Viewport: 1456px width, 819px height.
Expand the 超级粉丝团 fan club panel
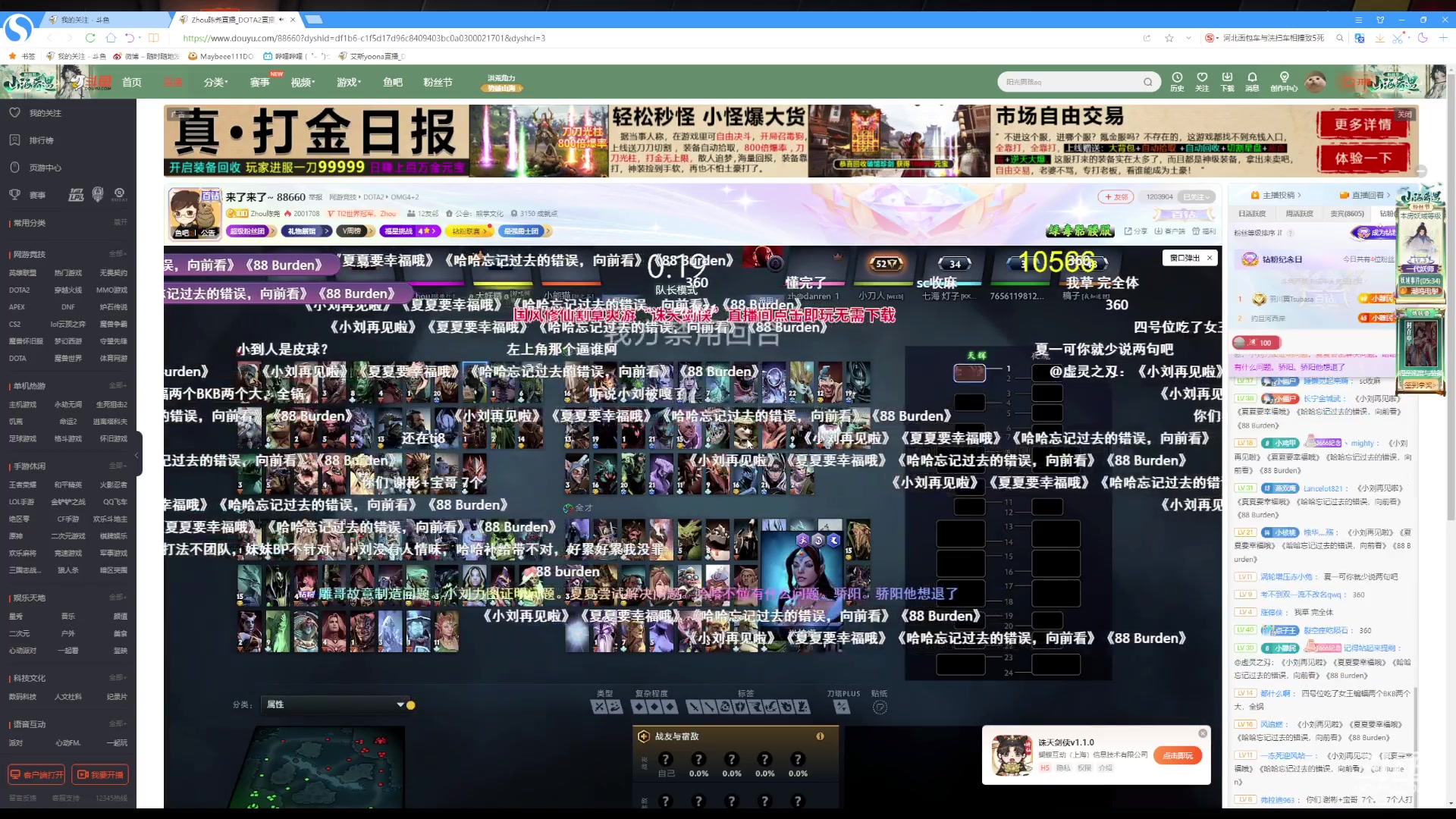[x=251, y=231]
